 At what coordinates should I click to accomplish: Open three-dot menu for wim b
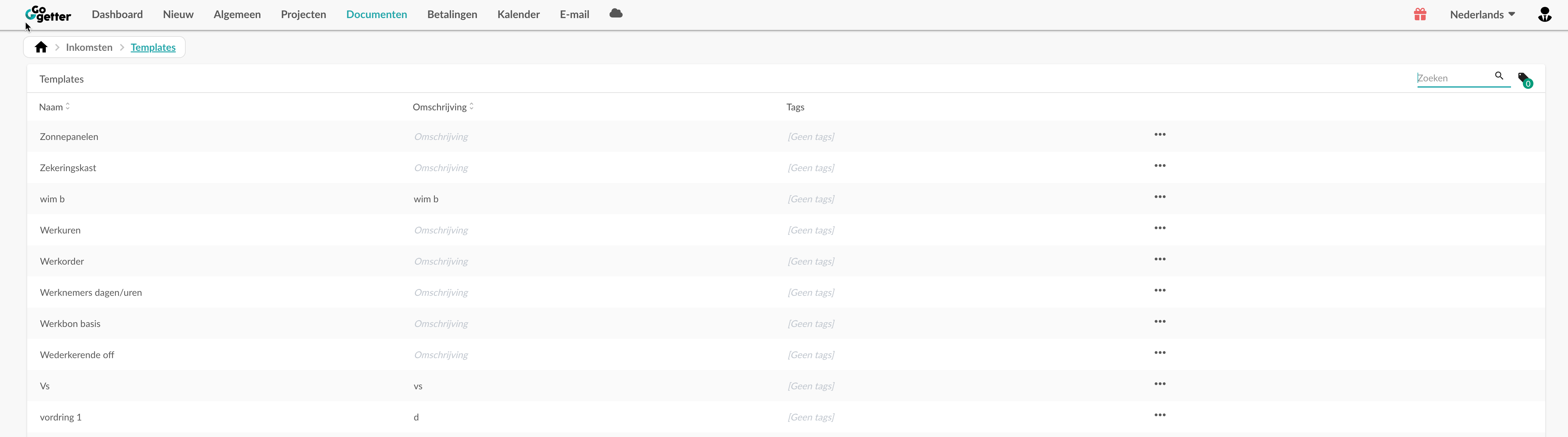pyautogui.click(x=1160, y=197)
